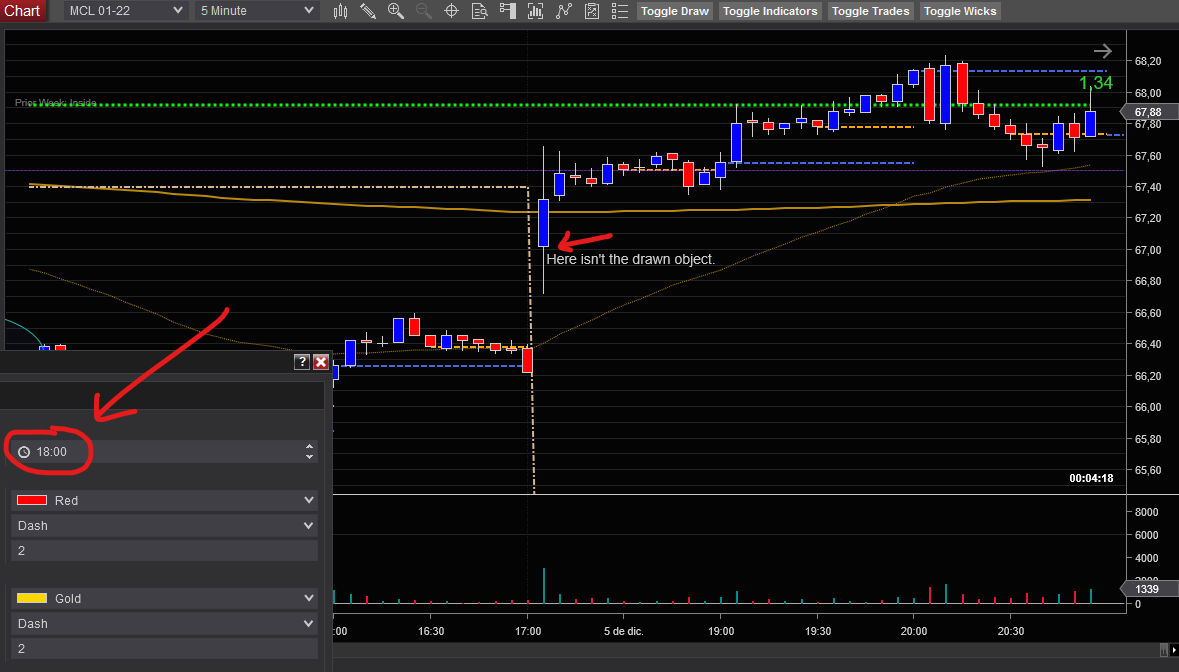Open the strategies line-node icon

(564, 11)
